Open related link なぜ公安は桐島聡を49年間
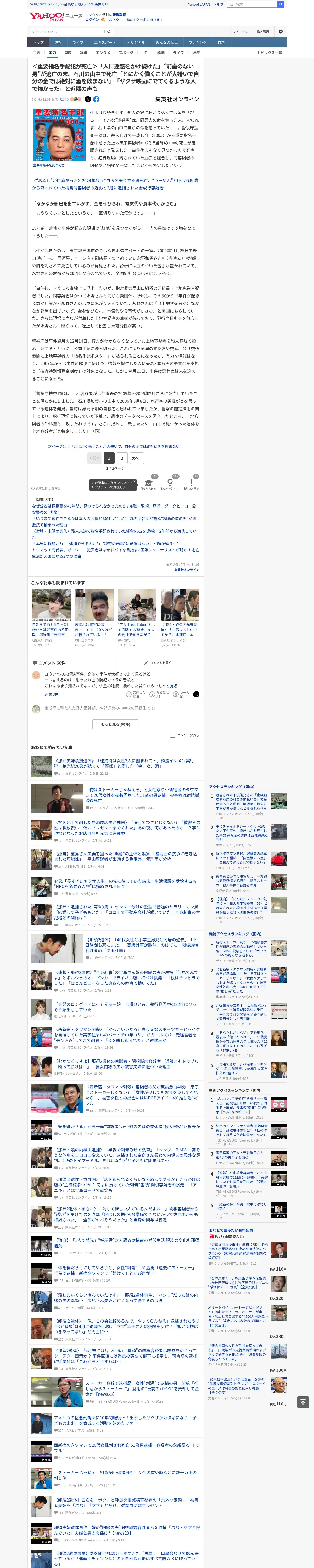The height and width of the screenshot is (1568, 314). click(x=114, y=508)
